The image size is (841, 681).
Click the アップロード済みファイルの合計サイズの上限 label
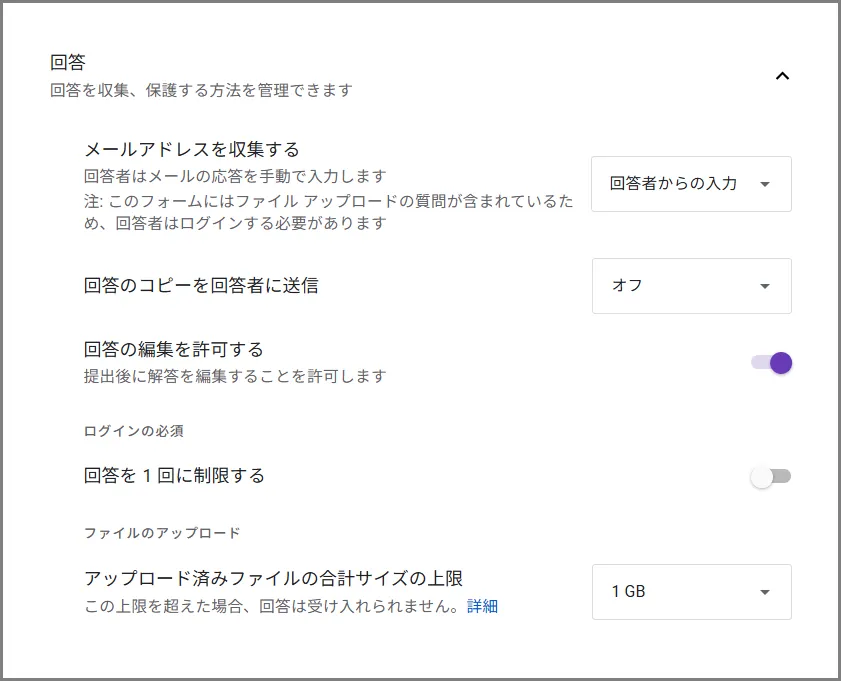(273, 579)
